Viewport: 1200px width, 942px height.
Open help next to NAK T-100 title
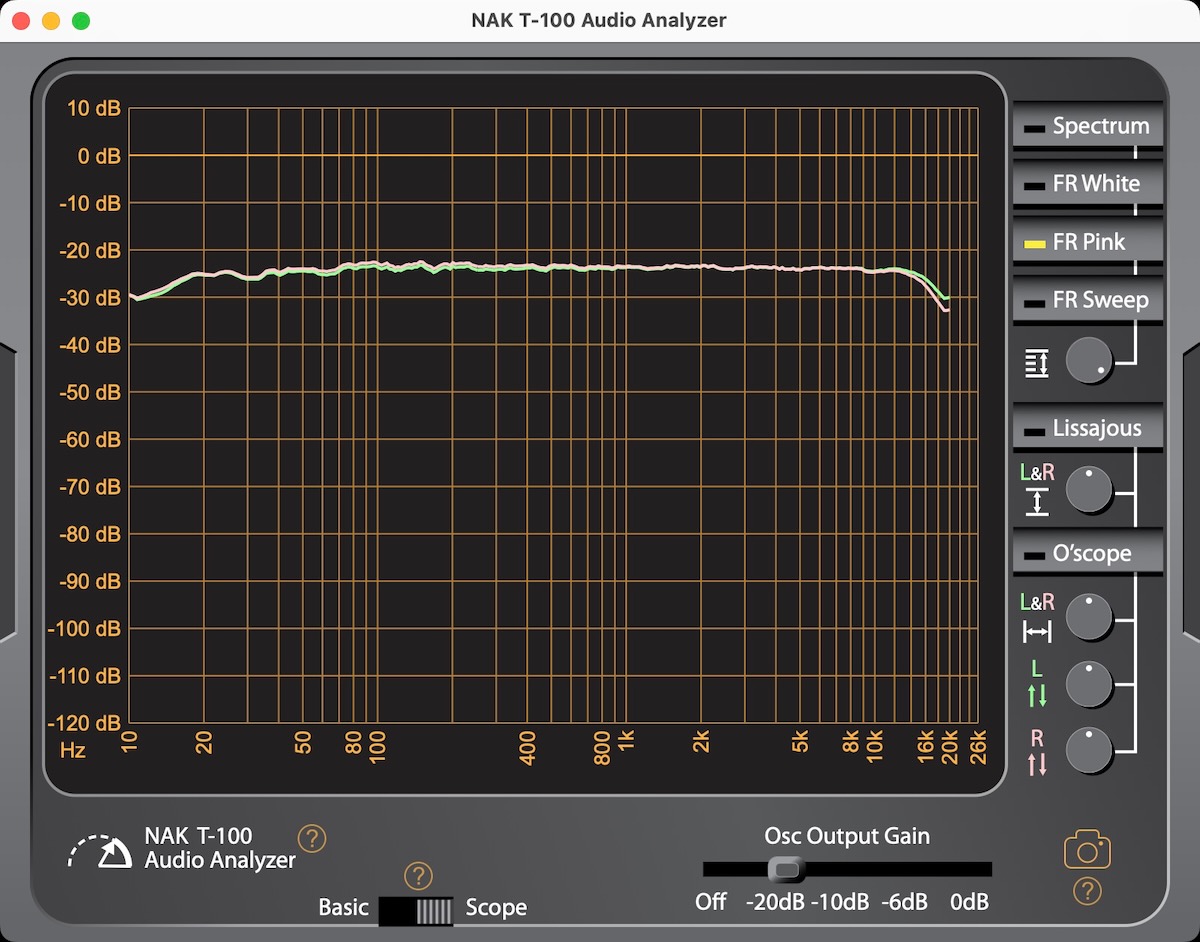click(313, 837)
